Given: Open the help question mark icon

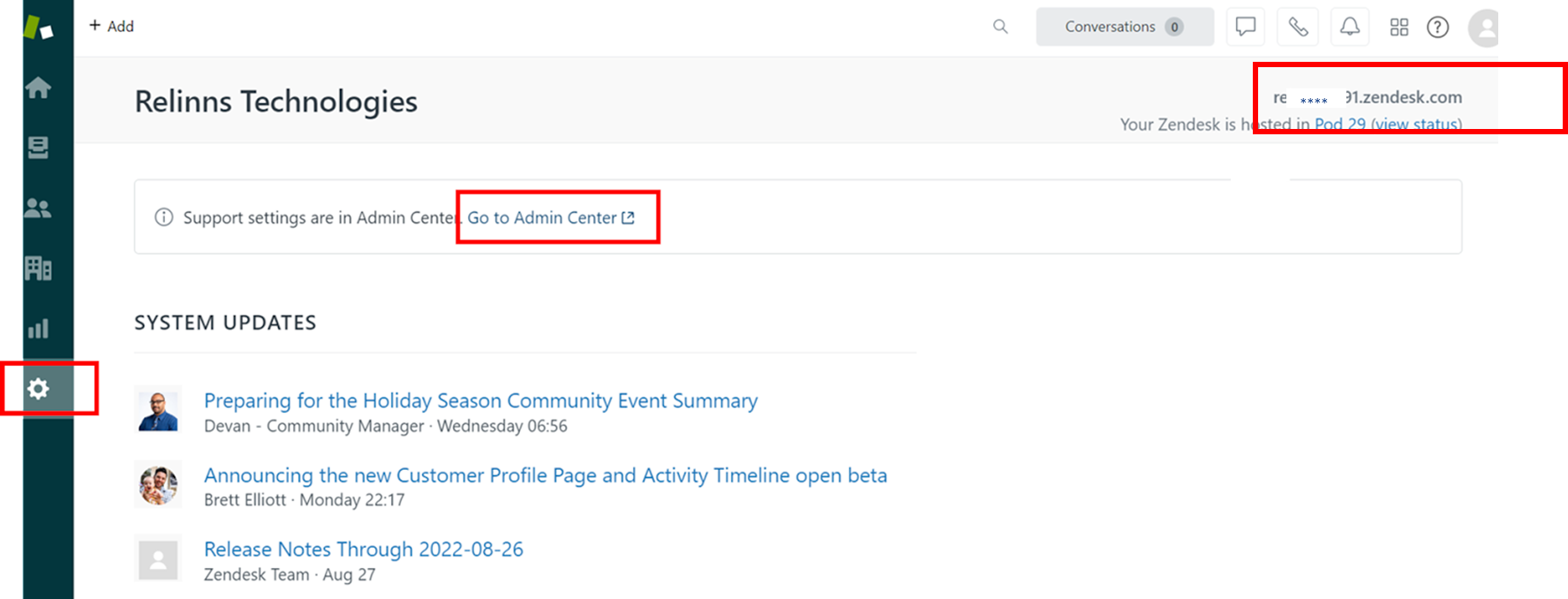Looking at the screenshot, I should [x=1437, y=27].
